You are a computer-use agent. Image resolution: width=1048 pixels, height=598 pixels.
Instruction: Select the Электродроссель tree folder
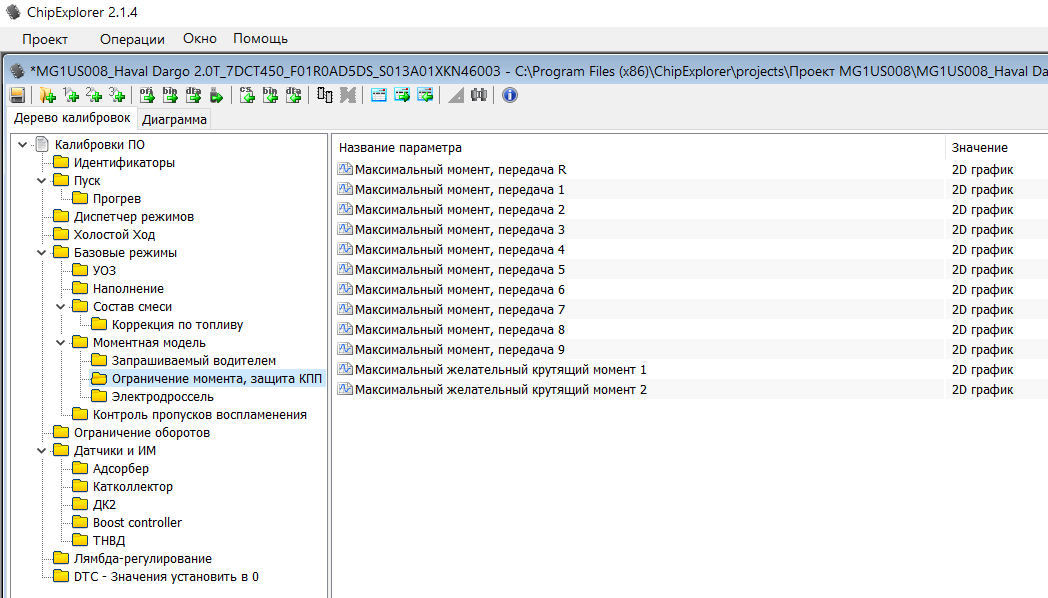click(162, 397)
